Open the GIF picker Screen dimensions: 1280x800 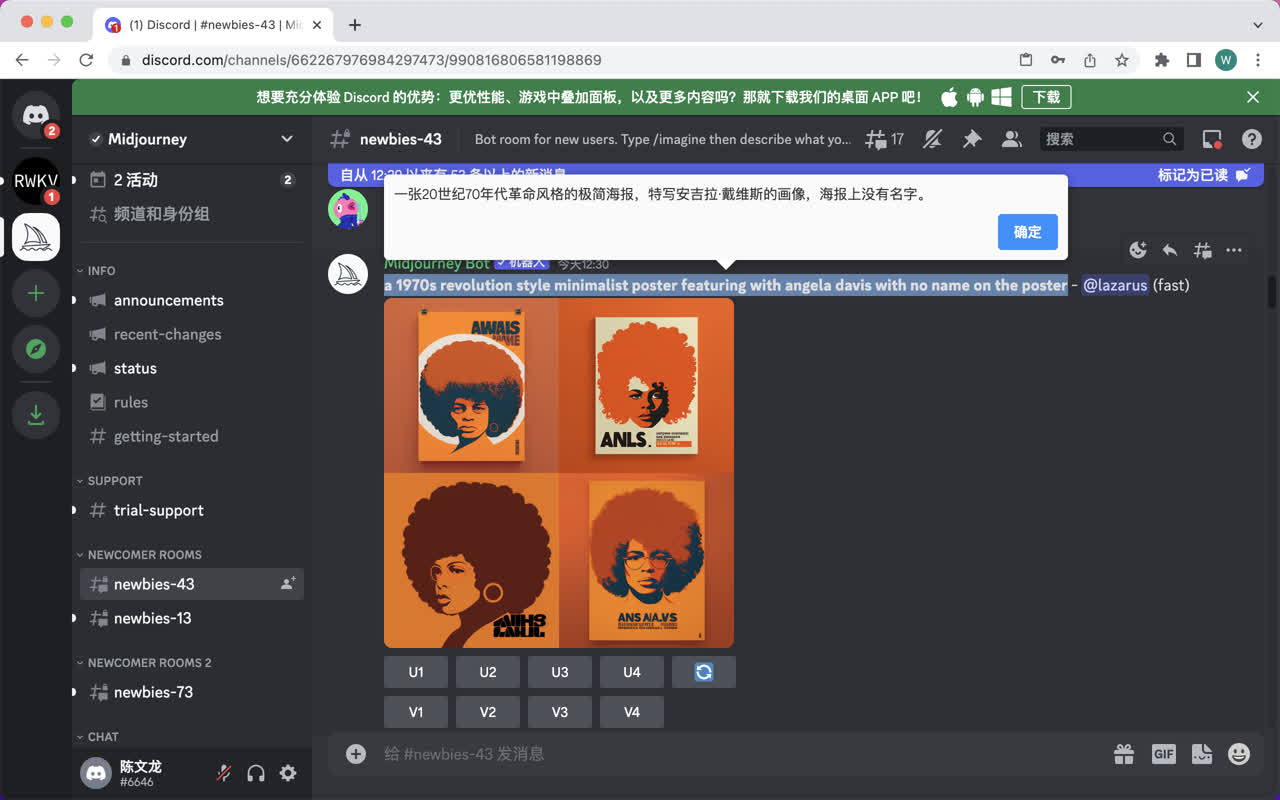(1163, 754)
